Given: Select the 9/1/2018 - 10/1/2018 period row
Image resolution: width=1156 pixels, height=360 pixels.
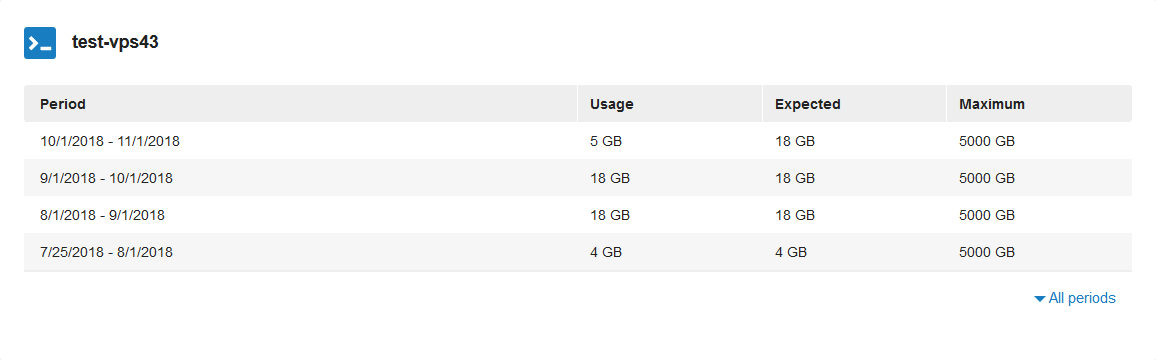Looking at the screenshot, I should pos(577,178).
